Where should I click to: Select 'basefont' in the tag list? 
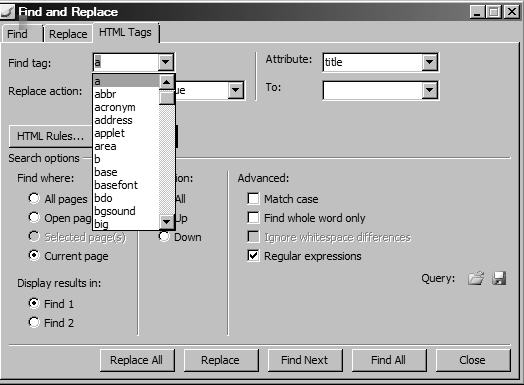pos(126,185)
